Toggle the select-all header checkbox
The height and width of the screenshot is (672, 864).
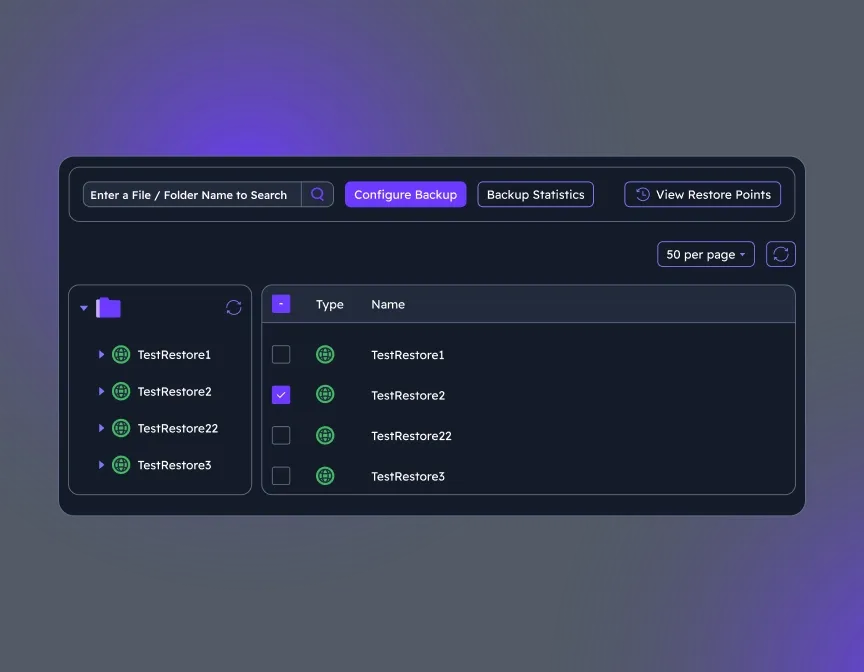(x=281, y=304)
